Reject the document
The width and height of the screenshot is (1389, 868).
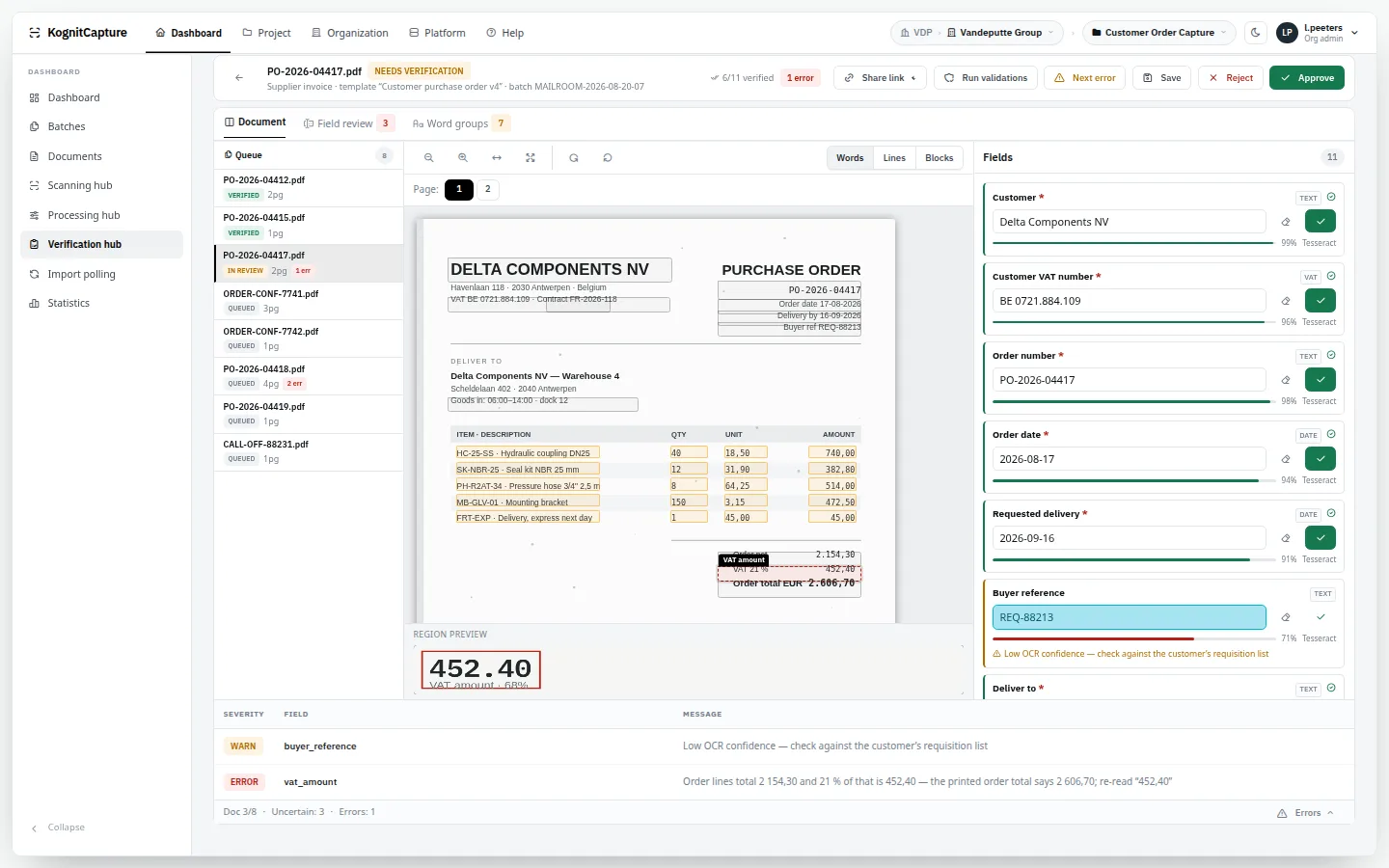(x=1231, y=78)
